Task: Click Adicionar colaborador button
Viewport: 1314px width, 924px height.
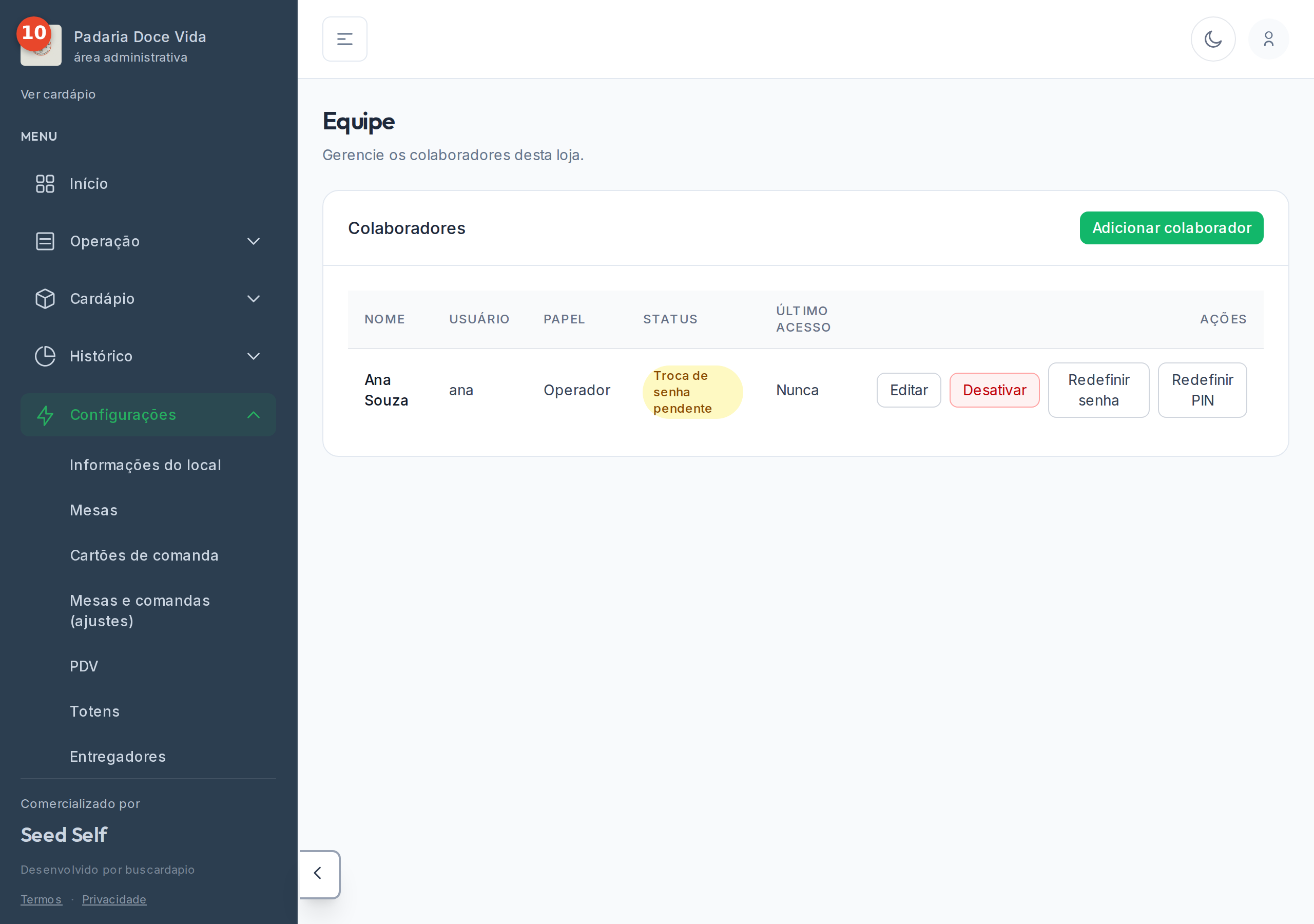Action: pos(1171,228)
